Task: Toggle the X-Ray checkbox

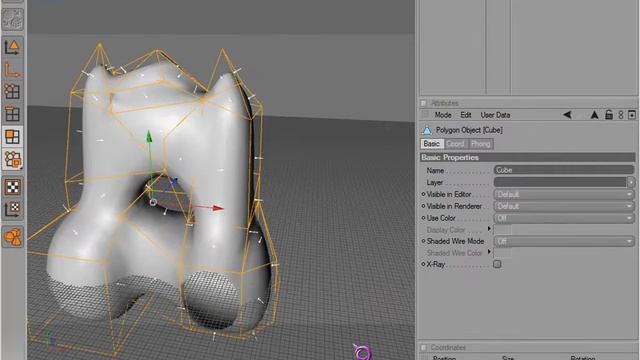Action: 497,264
